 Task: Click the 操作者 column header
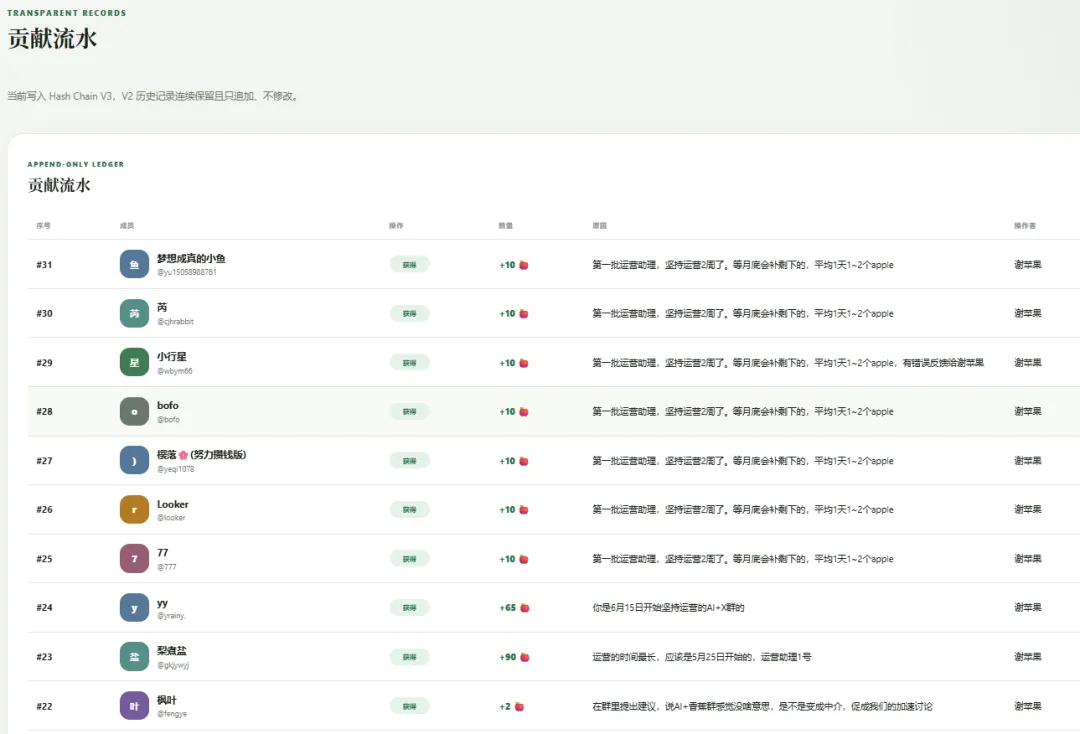coord(1025,226)
